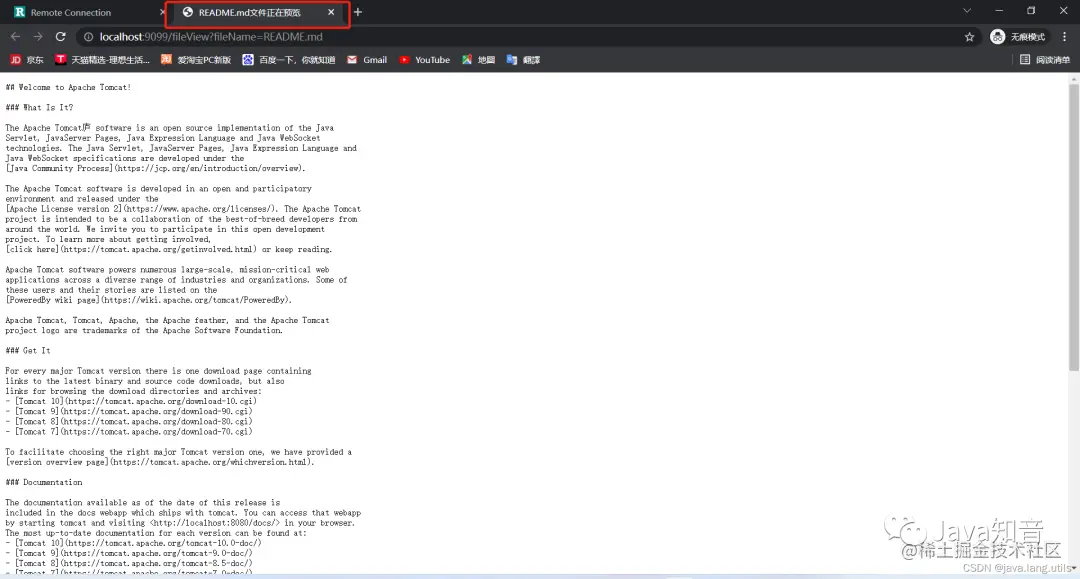The height and width of the screenshot is (579, 1080).
Task: Click the Tomcat 9 download-90.cgi line
Action: [x=129, y=412]
